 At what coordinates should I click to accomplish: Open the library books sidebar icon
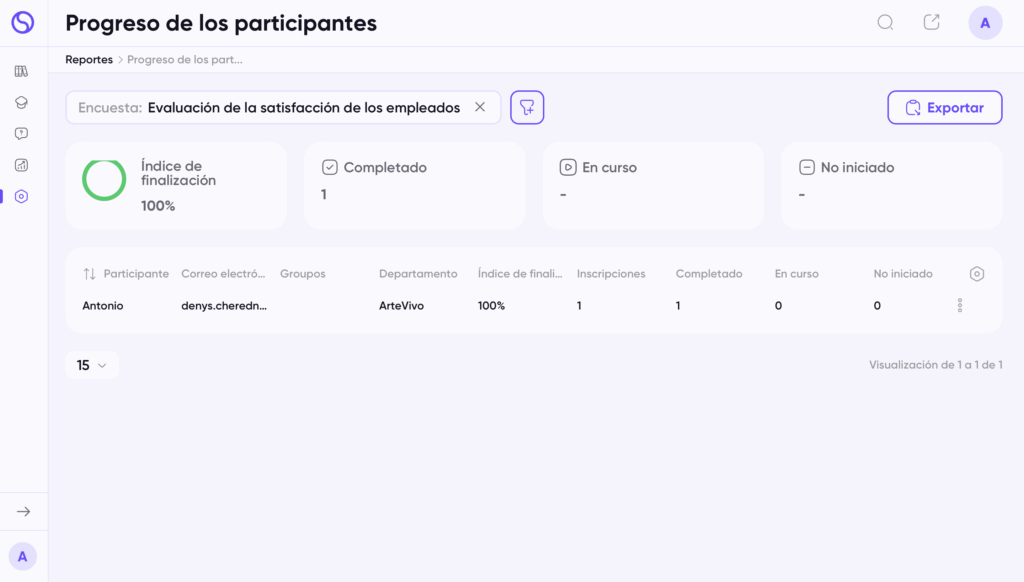(22, 71)
